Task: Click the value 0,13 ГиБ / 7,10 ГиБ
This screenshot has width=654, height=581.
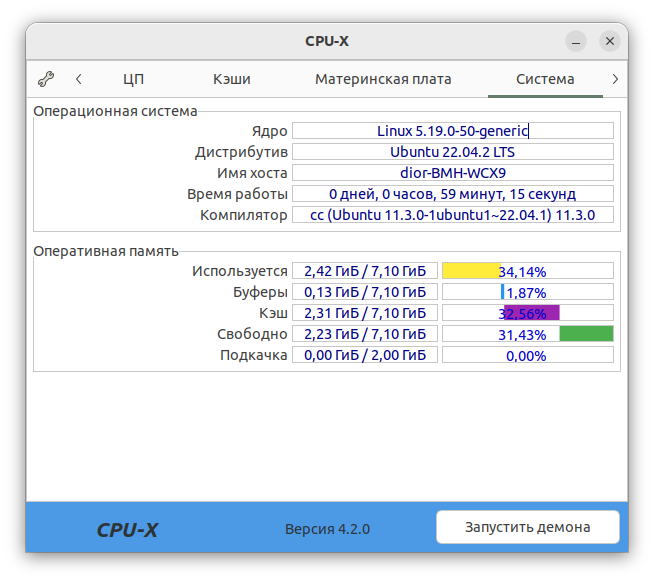Action: (365, 292)
